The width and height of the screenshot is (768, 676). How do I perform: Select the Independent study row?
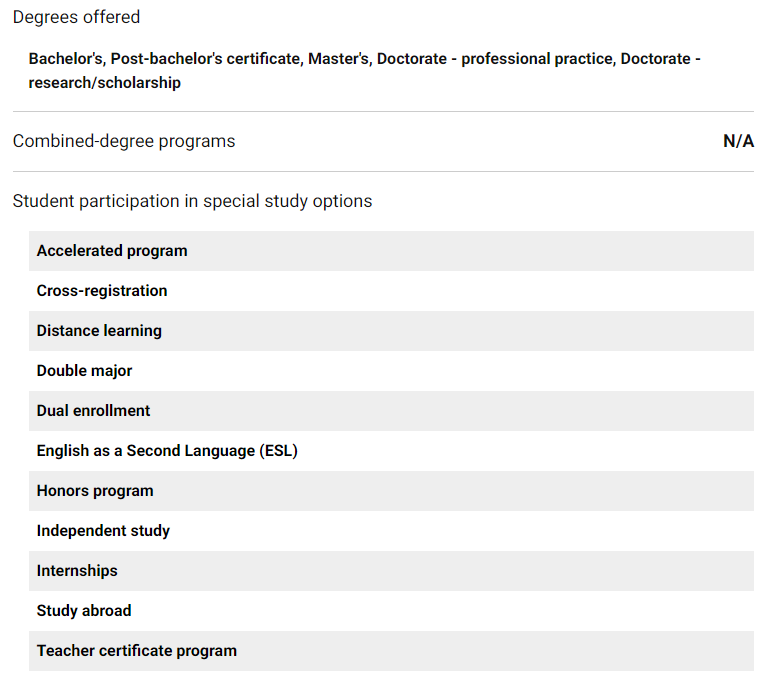click(x=103, y=531)
